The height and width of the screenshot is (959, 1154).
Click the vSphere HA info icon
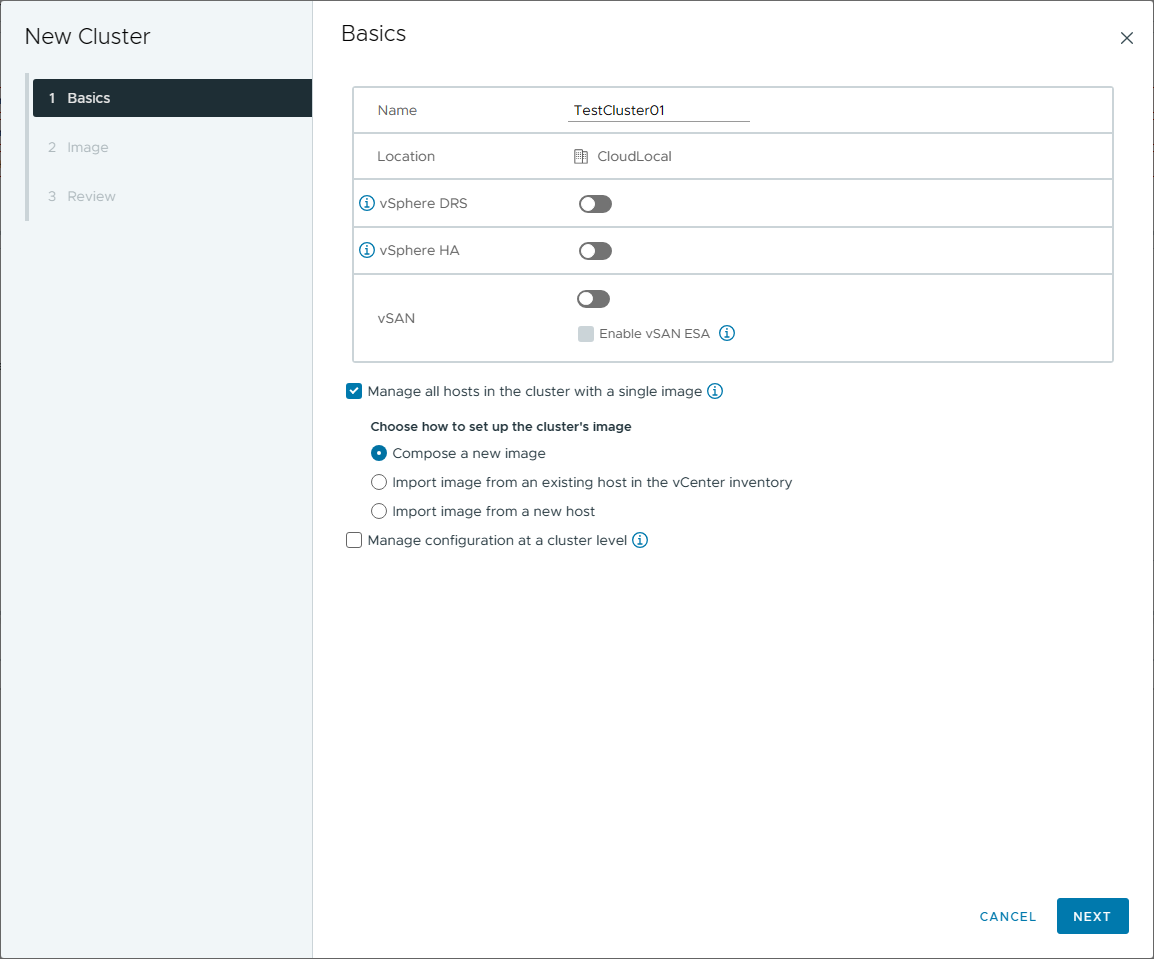pyautogui.click(x=367, y=251)
